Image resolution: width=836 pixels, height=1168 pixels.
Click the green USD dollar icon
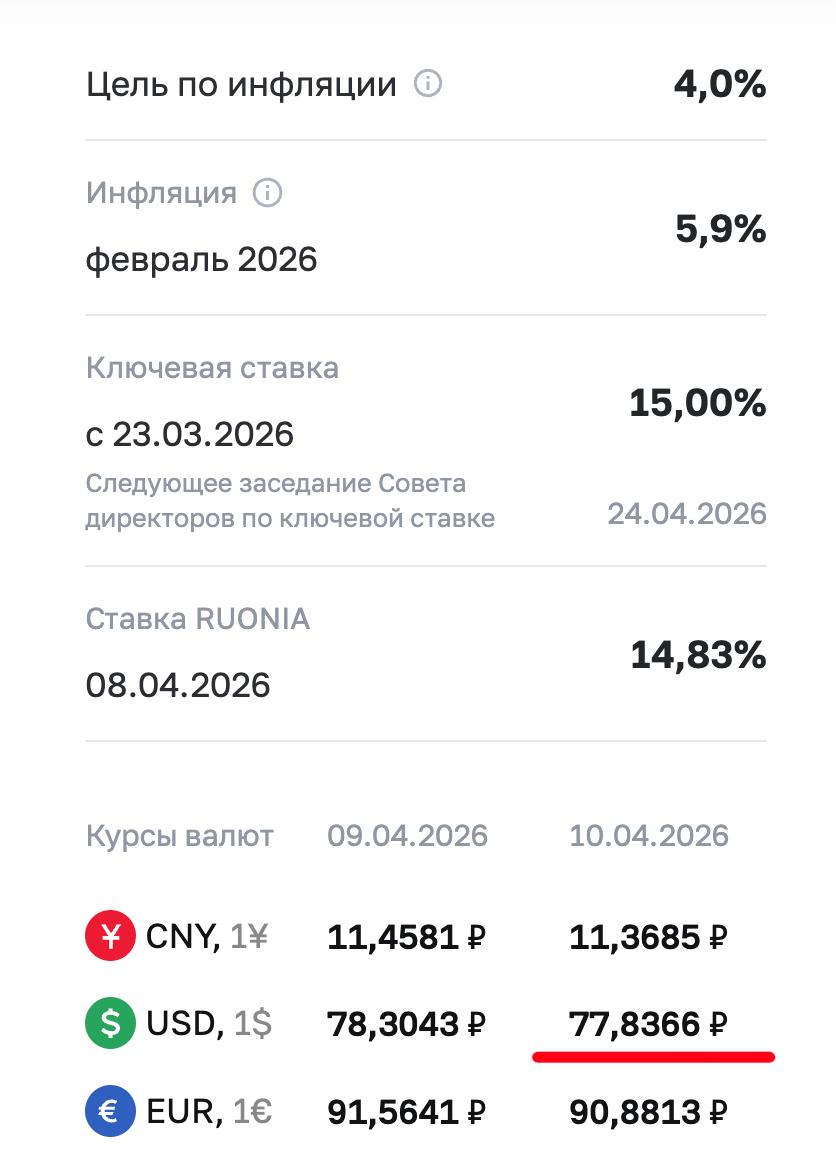click(109, 1024)
